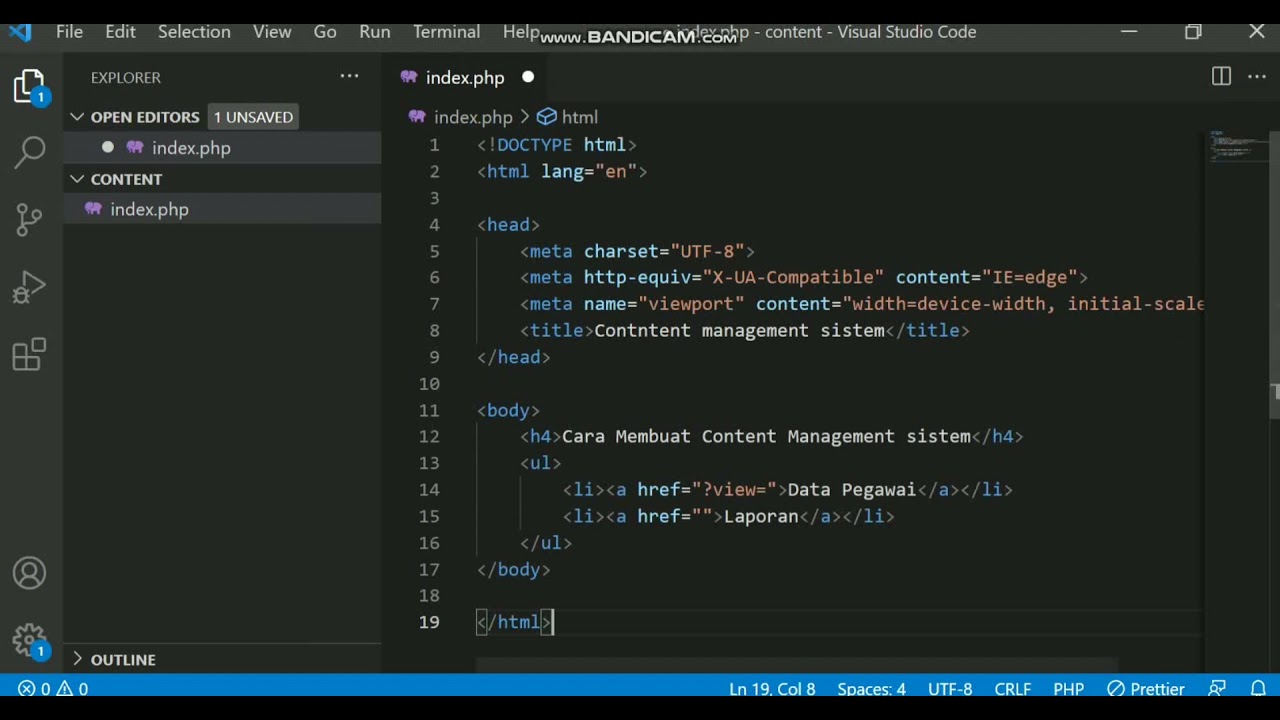Collapse the Open Editors section
This screenshot has height=720, width=1280.
click(x=77, y=117)
